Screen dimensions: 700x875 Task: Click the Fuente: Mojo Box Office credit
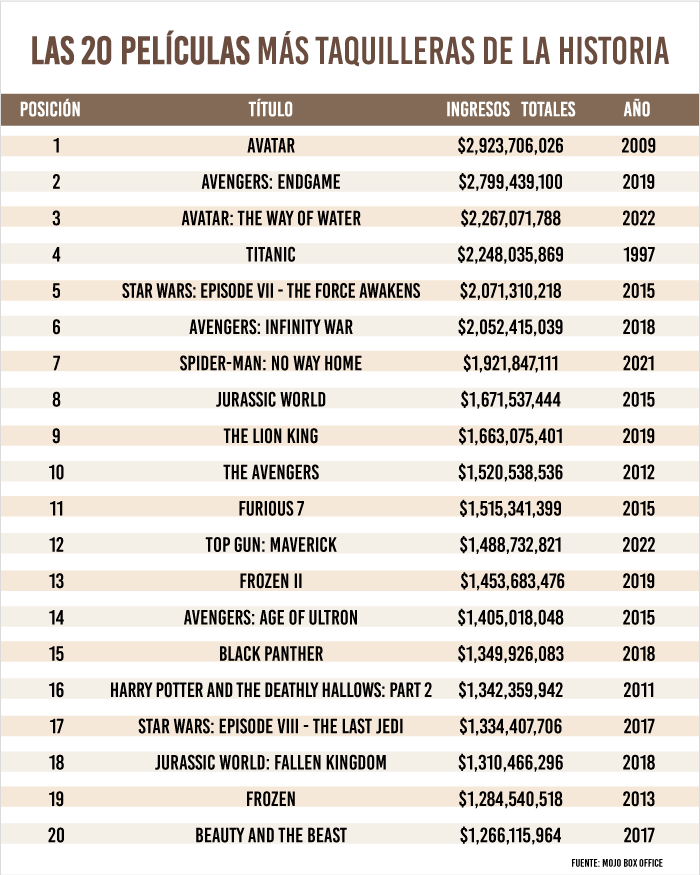click(x=617, y=862)
